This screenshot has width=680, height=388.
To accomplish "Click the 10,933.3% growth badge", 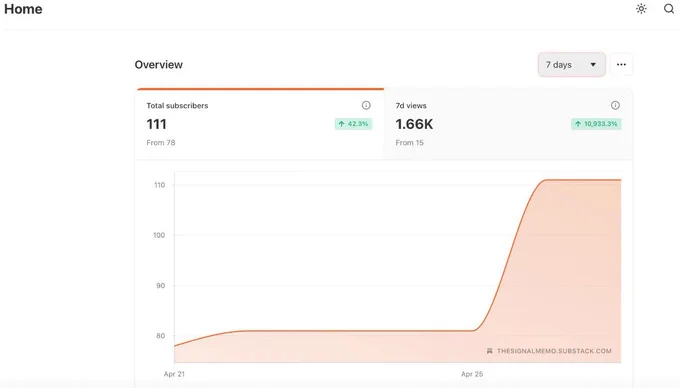I will click(596, 124).
